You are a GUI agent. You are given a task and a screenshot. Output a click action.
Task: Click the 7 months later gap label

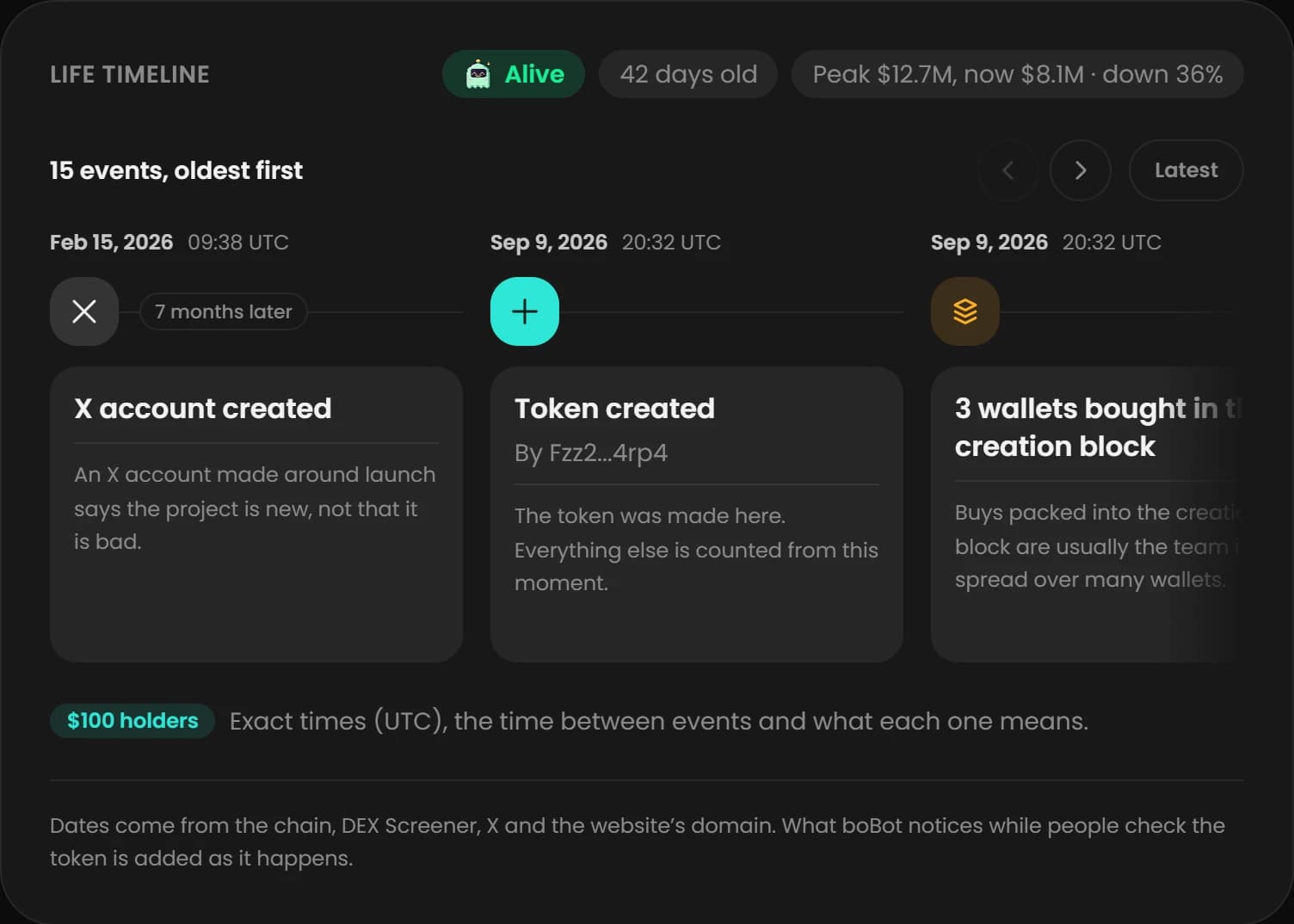point(224,311)
